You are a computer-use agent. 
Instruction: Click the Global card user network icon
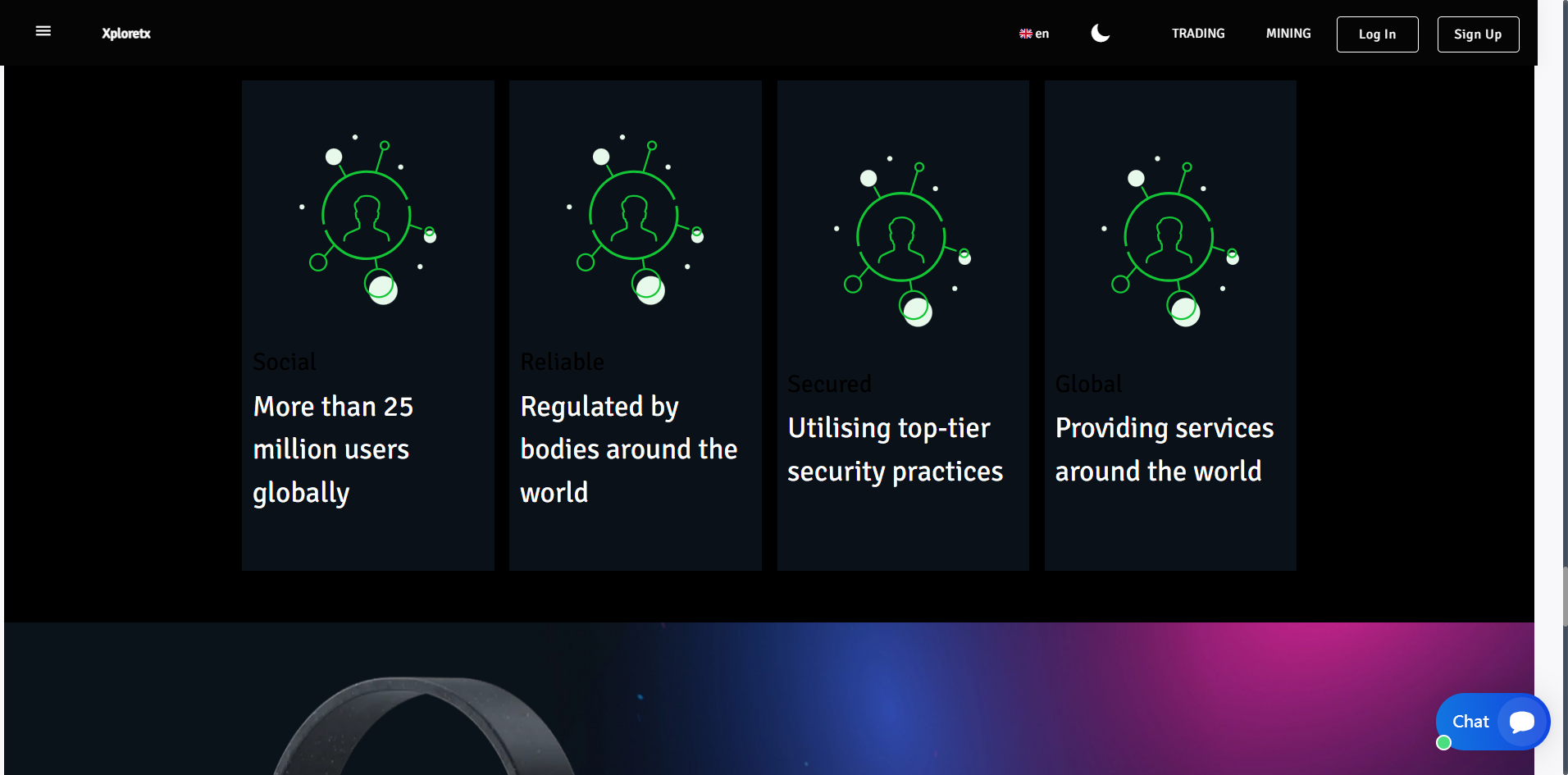1169,241
